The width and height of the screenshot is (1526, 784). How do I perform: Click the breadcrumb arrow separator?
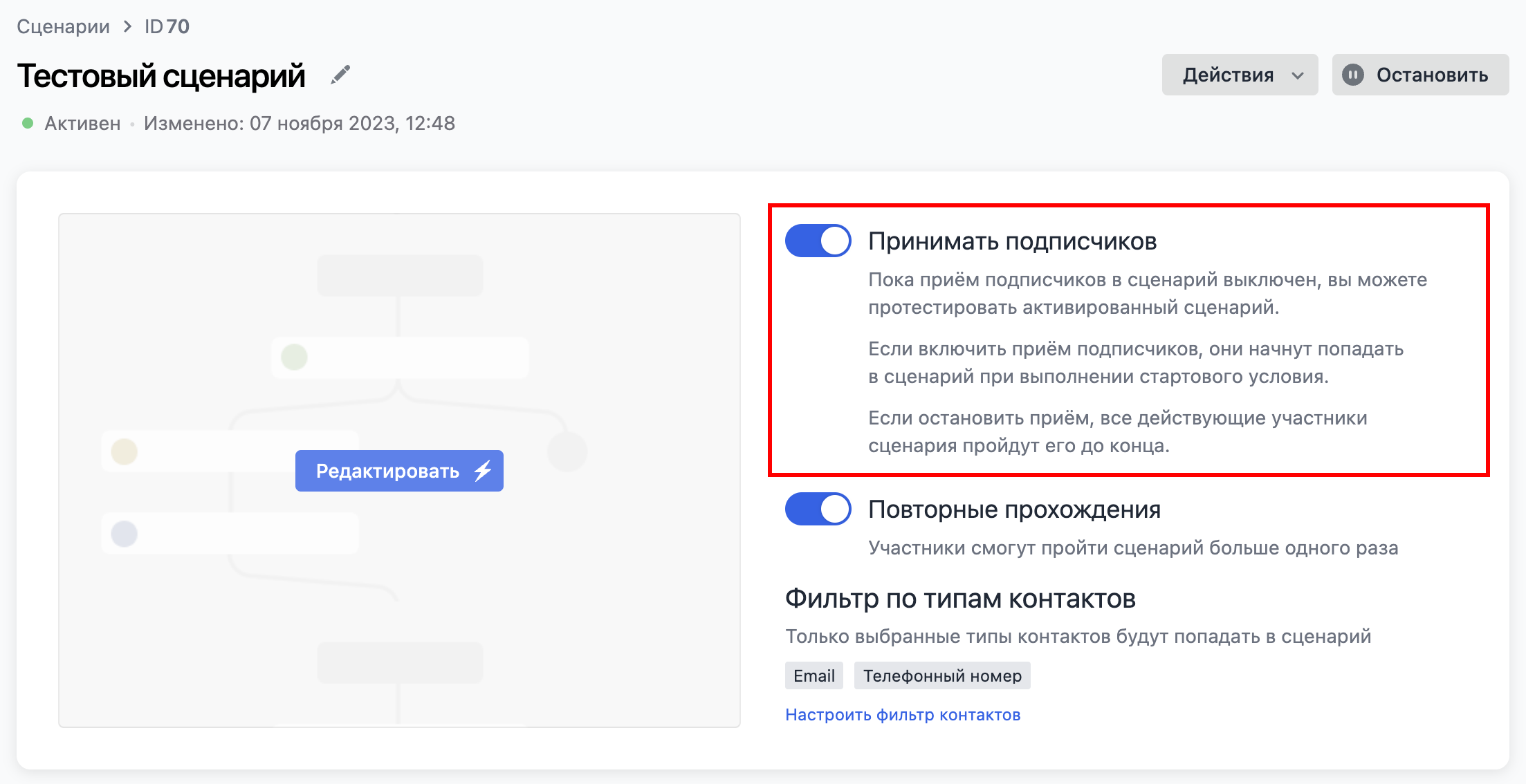(127, 26)
